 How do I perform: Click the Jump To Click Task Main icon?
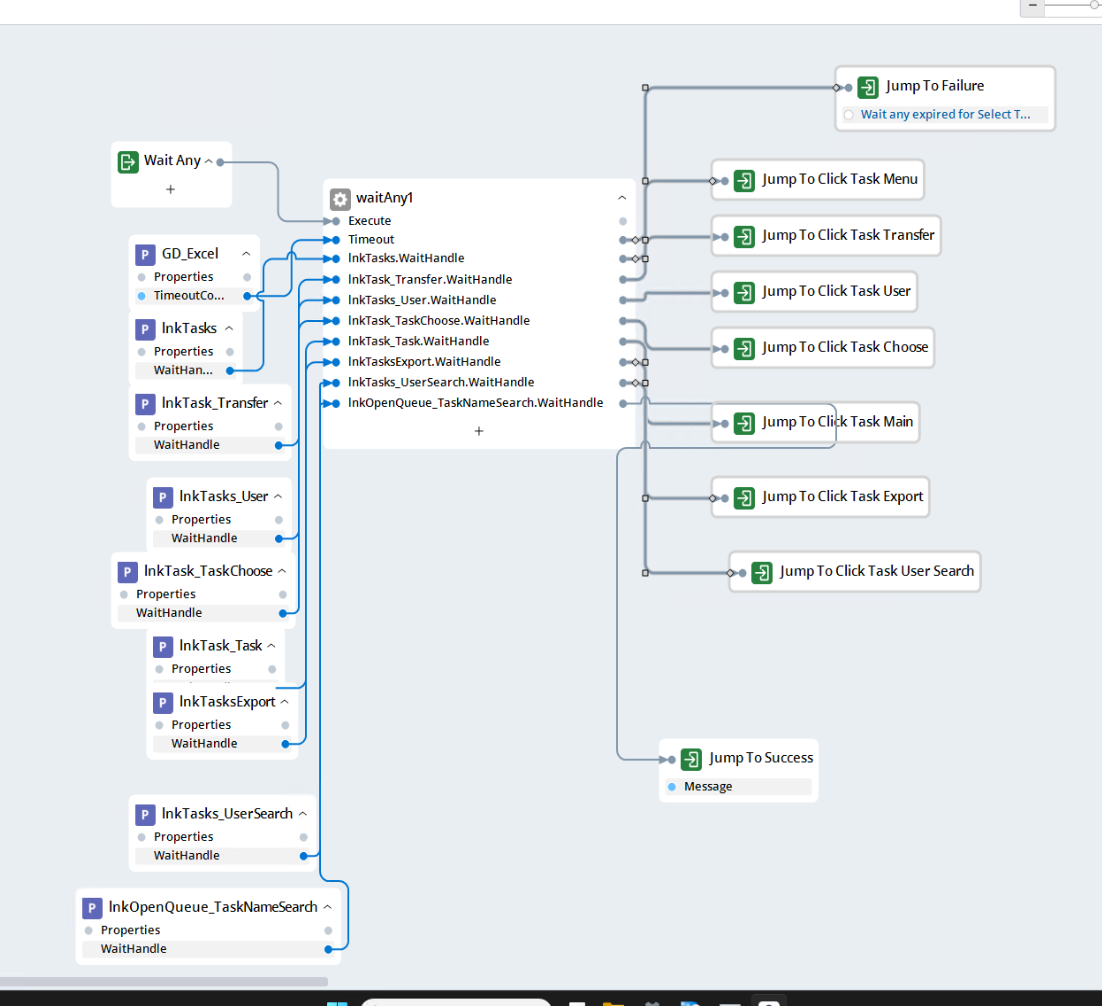(x=744, y=423)
